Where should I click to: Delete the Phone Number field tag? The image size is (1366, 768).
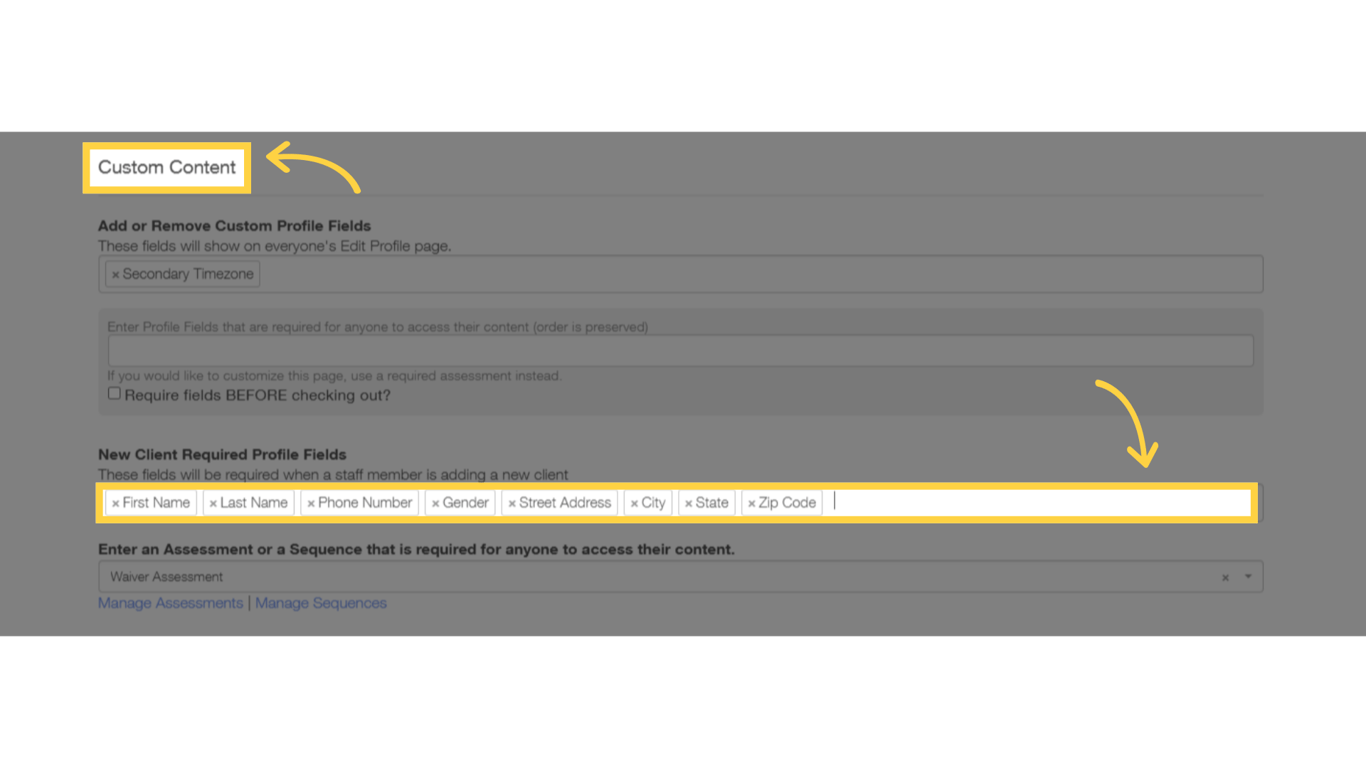310,502
